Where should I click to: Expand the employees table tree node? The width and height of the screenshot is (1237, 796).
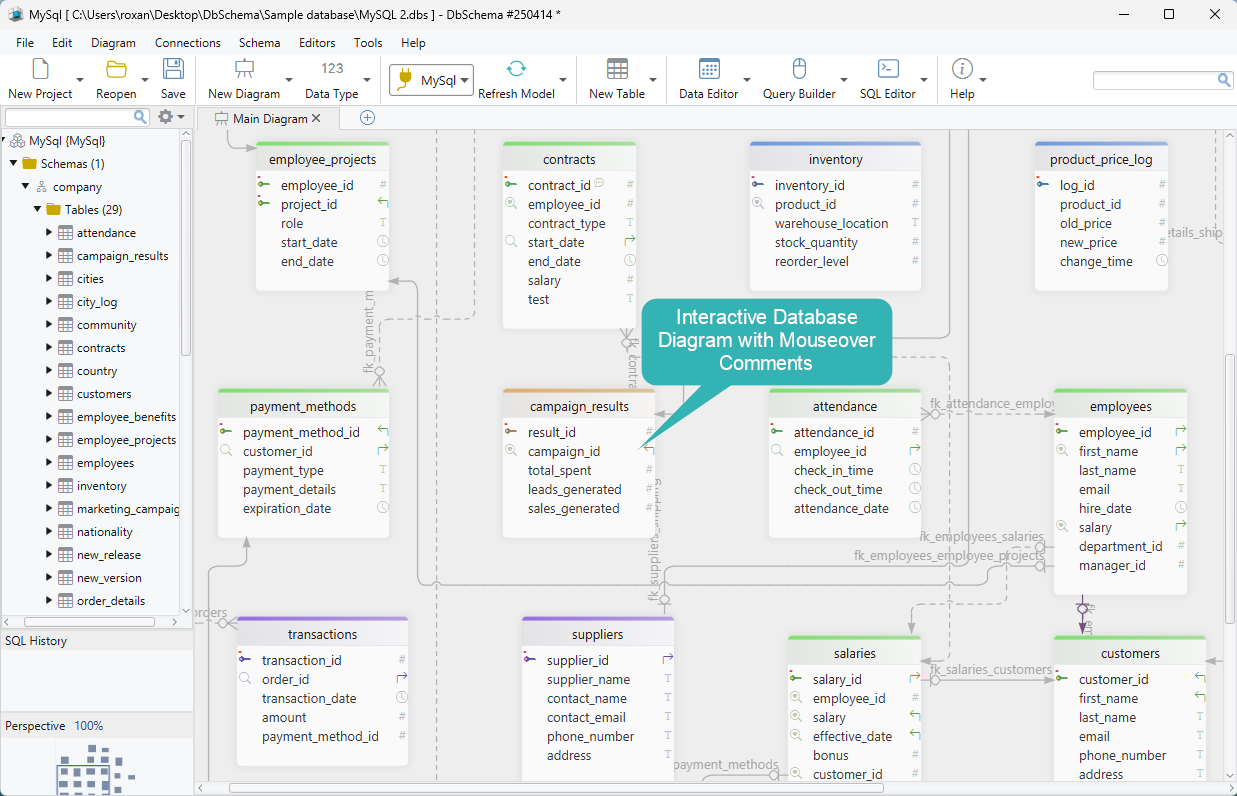pos(49,463)
